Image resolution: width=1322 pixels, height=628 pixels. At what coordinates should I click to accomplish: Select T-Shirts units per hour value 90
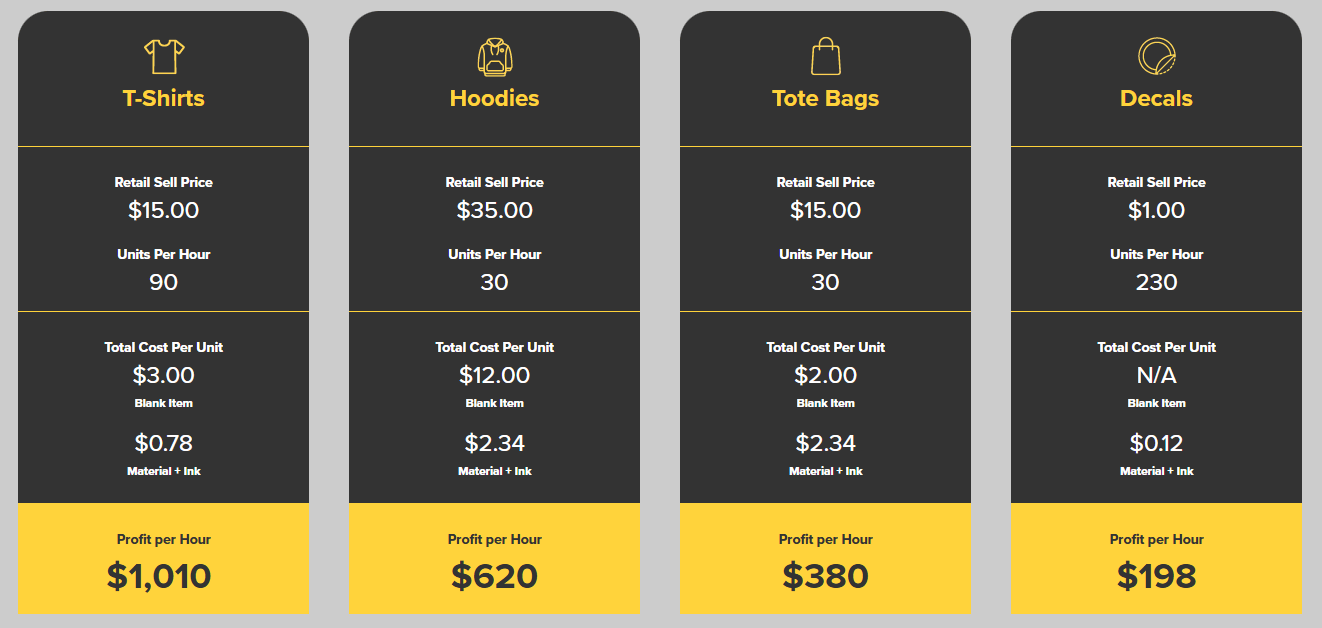click(164, 282)
